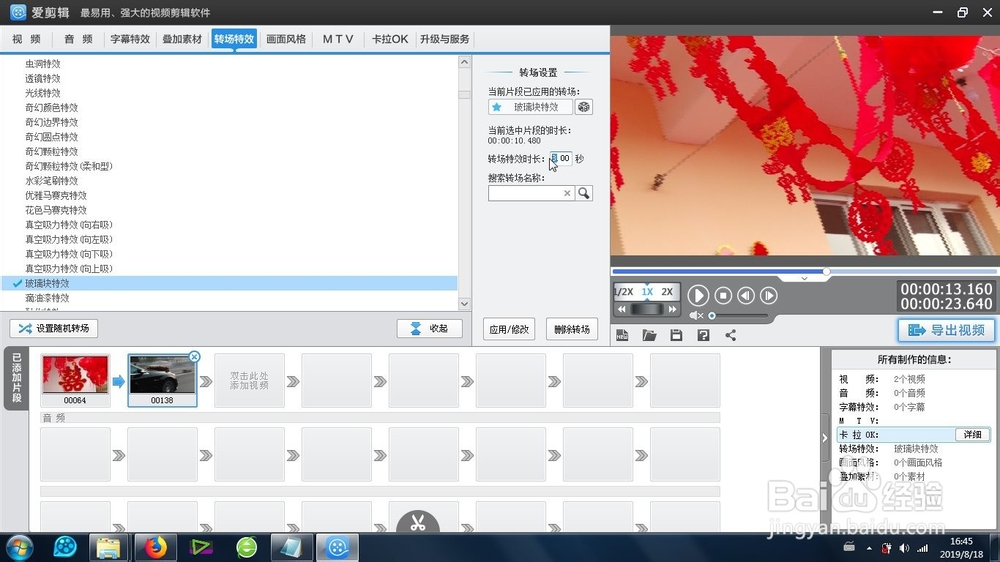Open the 字幕特效 tab
The width and height of the screenshot is (1000, 562).
[x=130, y=39]
